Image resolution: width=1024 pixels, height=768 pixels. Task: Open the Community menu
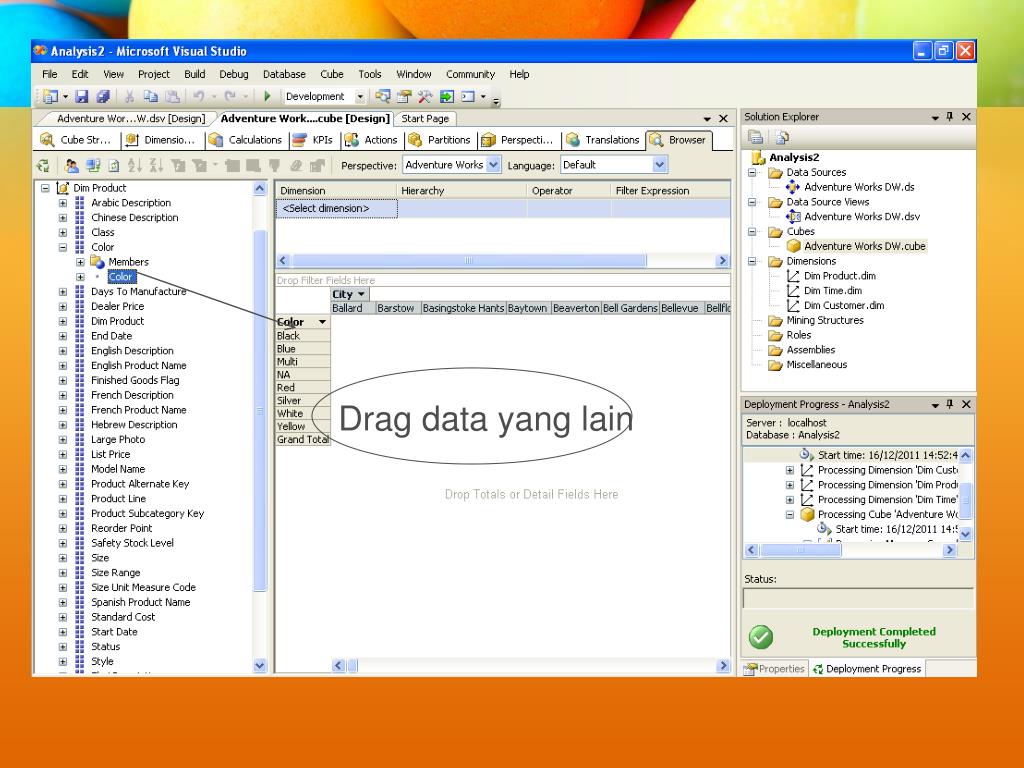(470, 74)
